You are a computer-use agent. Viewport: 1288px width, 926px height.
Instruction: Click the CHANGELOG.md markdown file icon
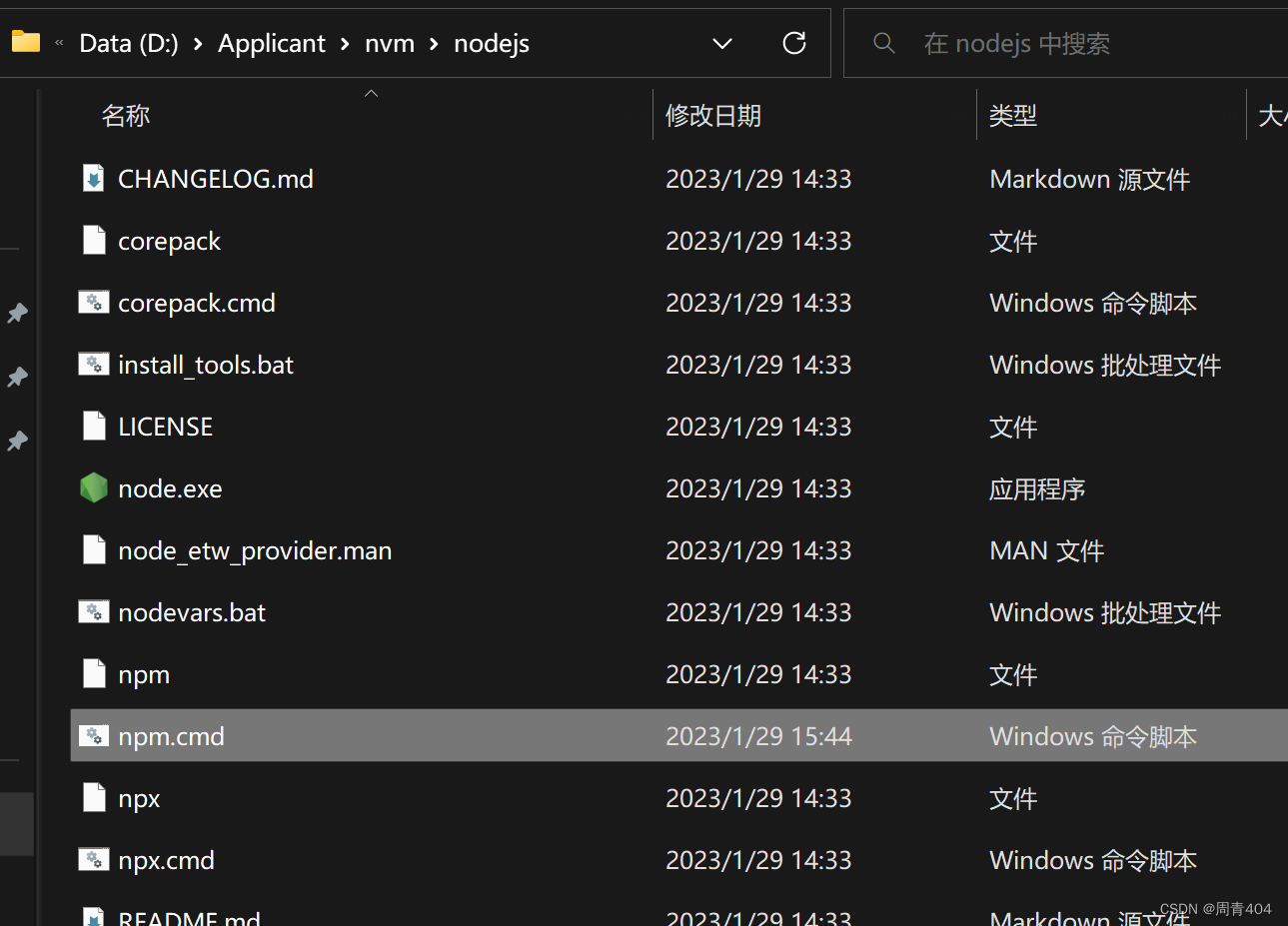click(x=94, y=179)
